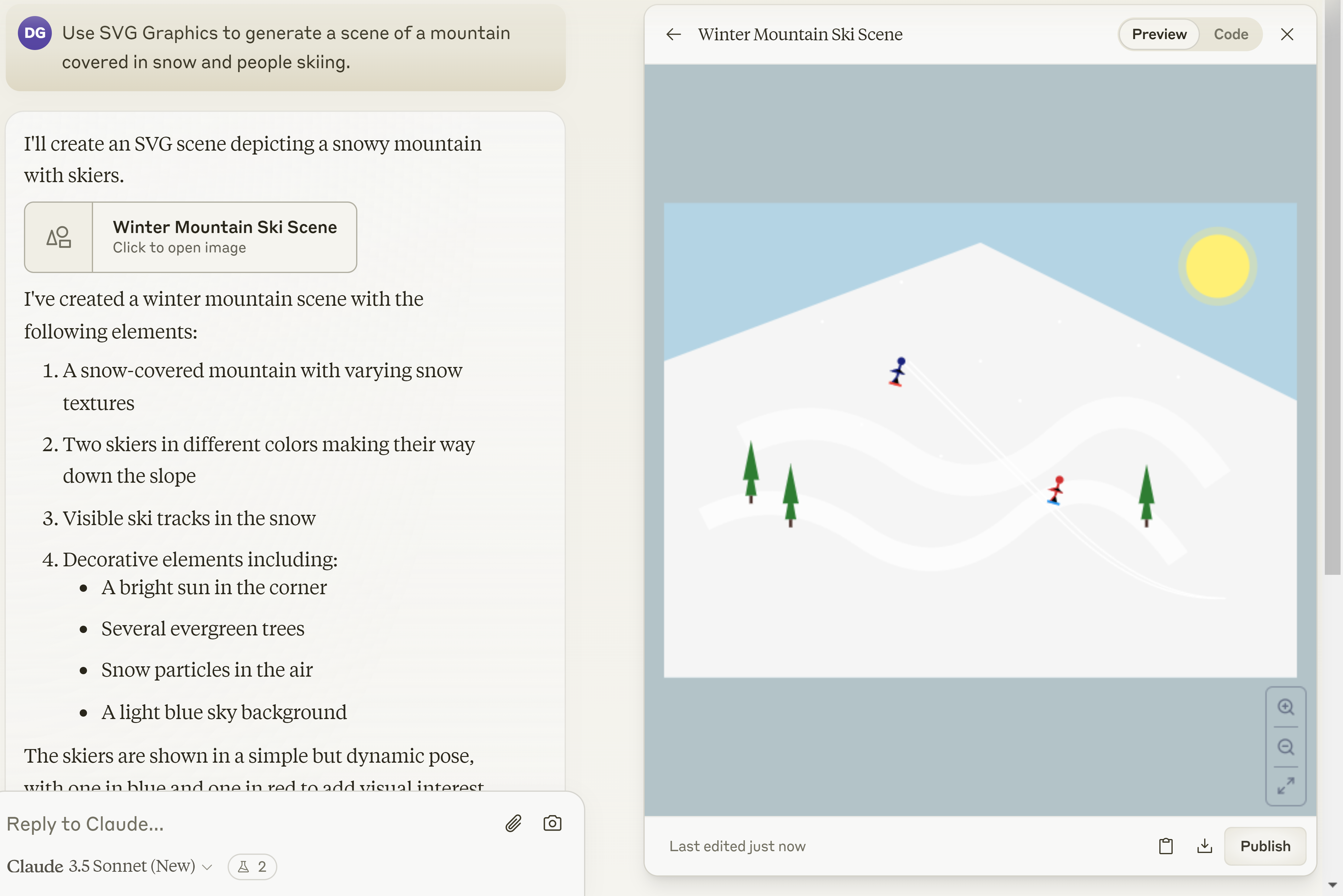Zoom out of the SVG preview
The width and height of the screenshot is (1343, 896).
(1285, 747)
